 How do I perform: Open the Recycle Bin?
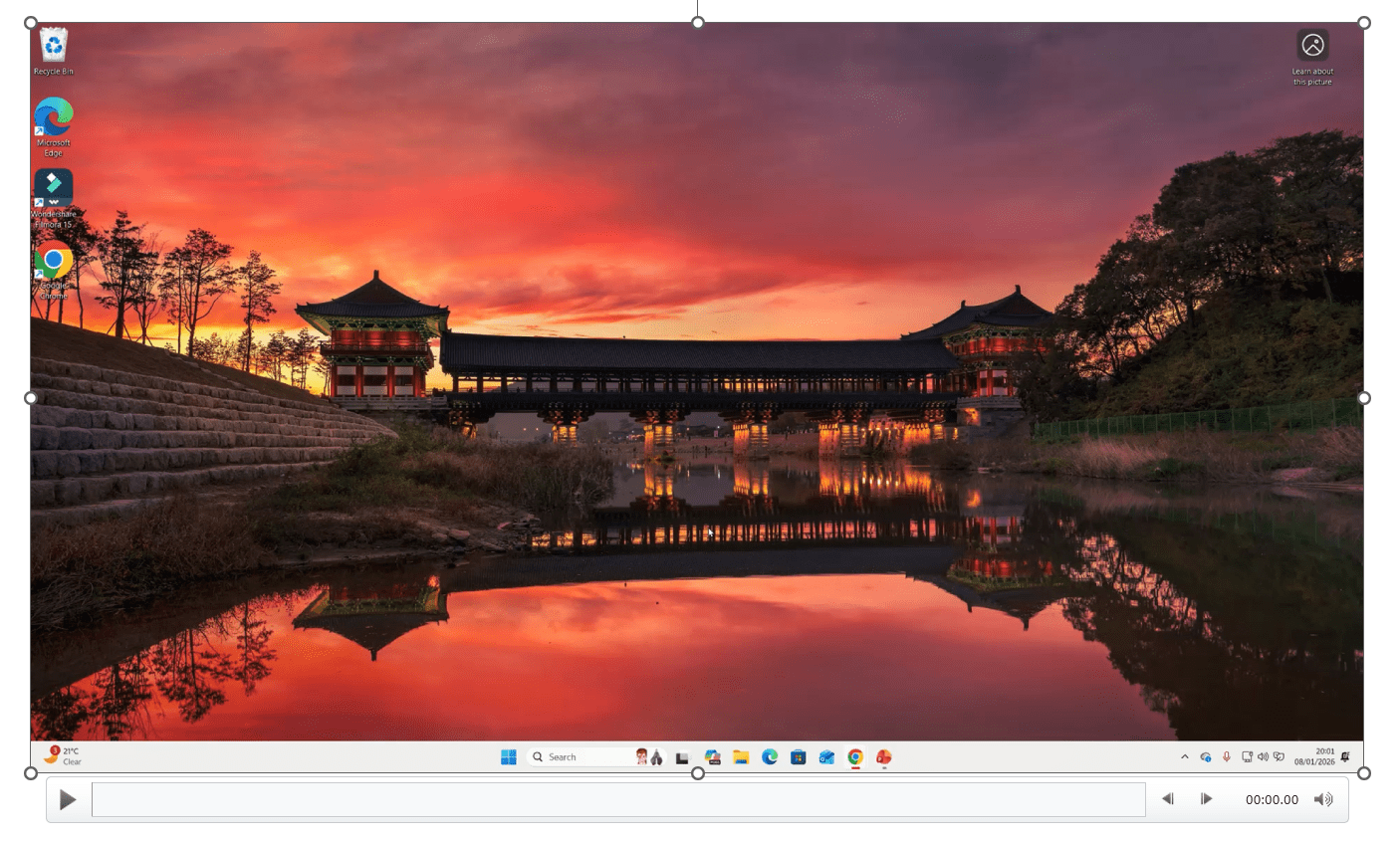53,45
